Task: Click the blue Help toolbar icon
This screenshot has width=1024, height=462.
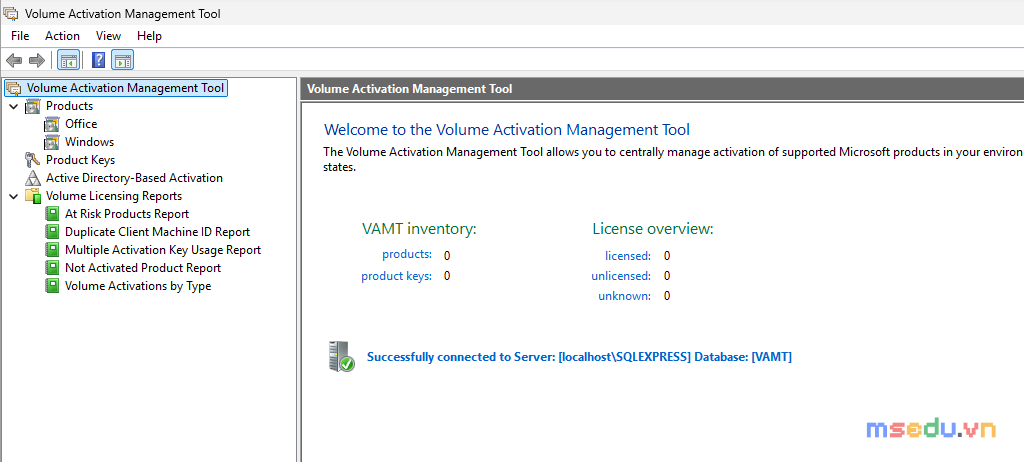Action: 99,61
